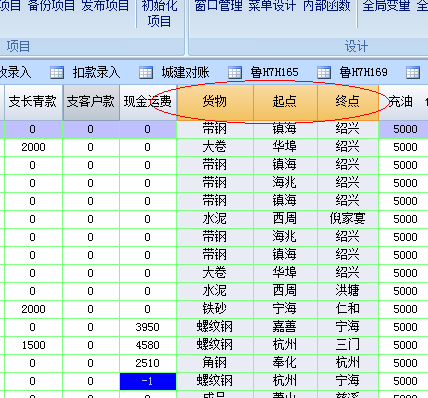Screen dimensions: 428x398
Task: Click 全局变量 in the ribbon
Action: (386, 6)
